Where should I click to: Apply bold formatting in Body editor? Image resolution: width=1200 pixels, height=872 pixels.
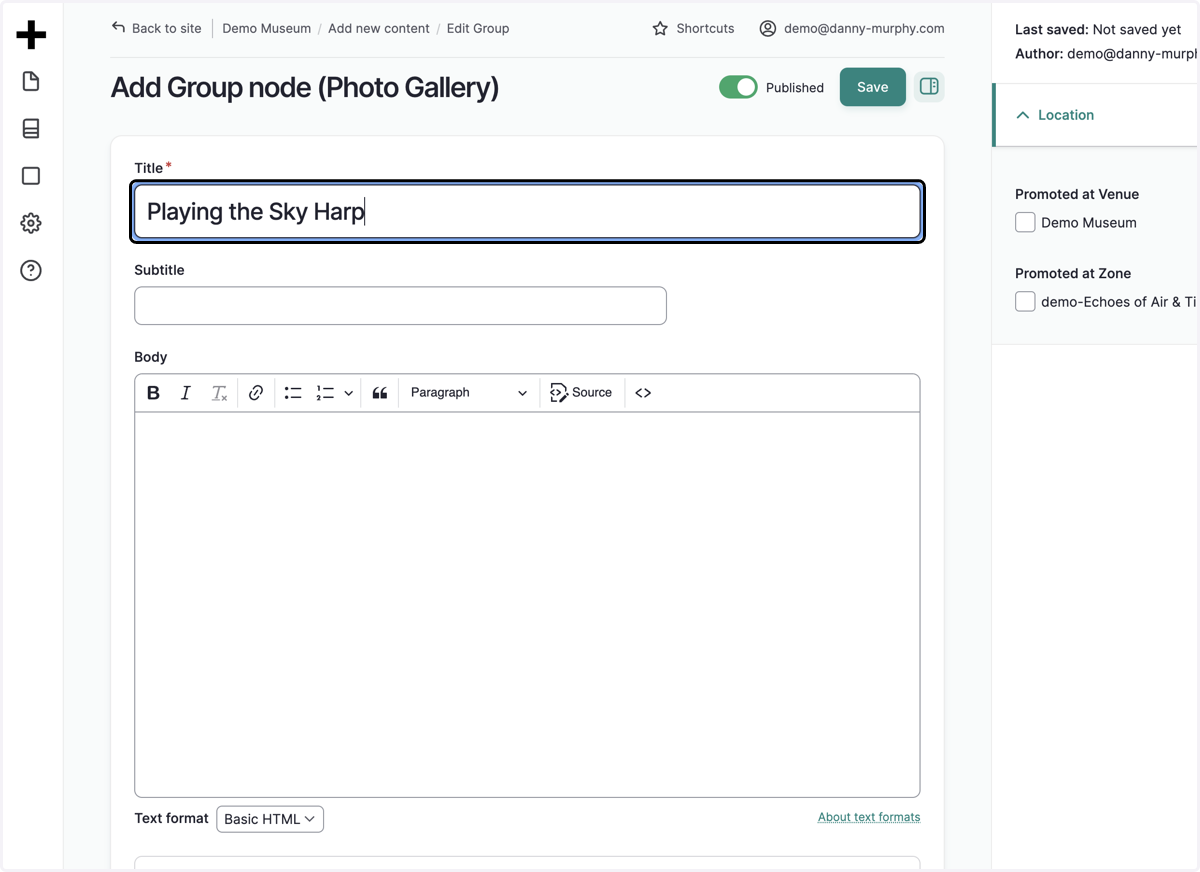point(153,393)
